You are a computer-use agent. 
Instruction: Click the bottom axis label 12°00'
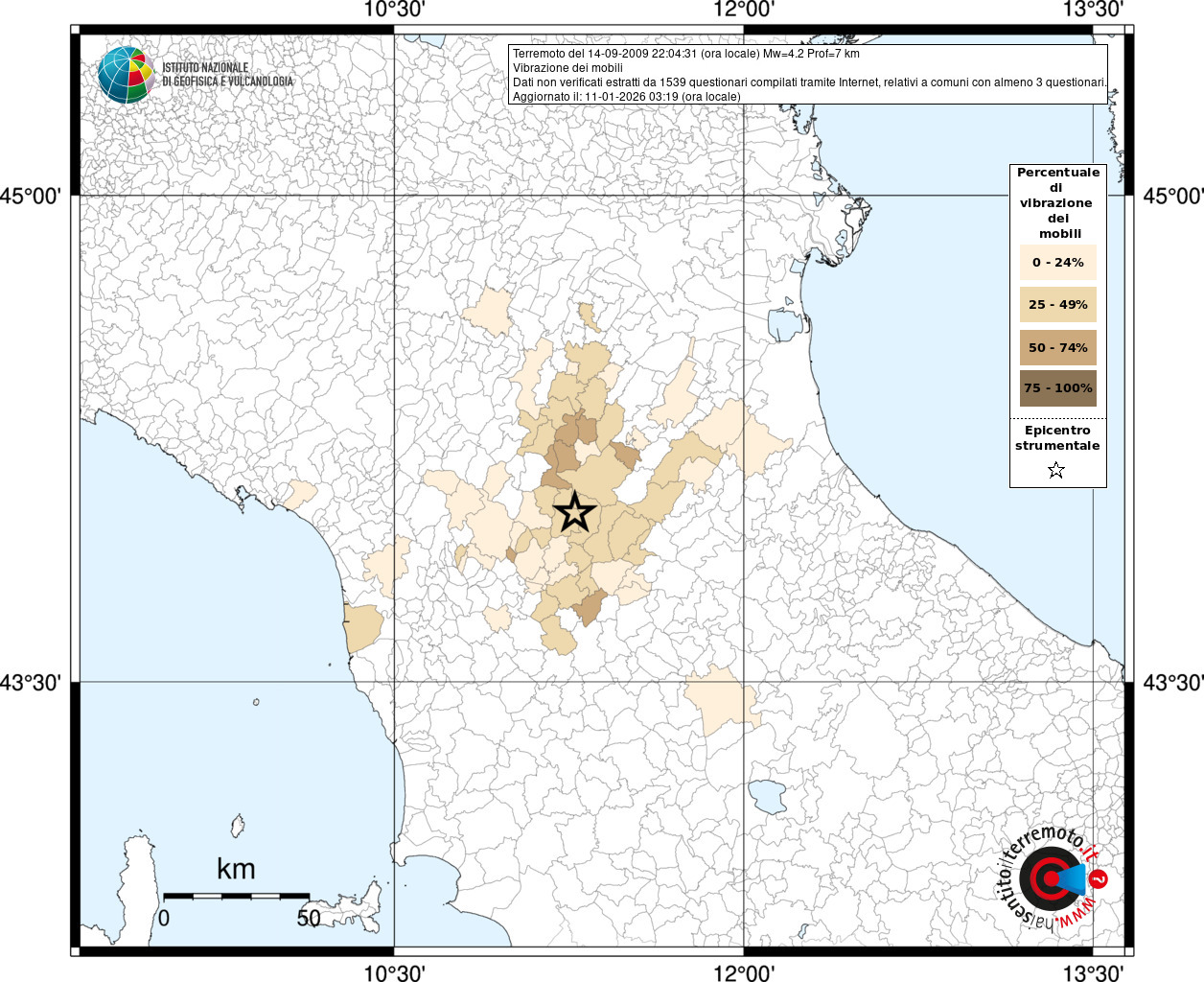pyautogui.click(x=745, y=973)
